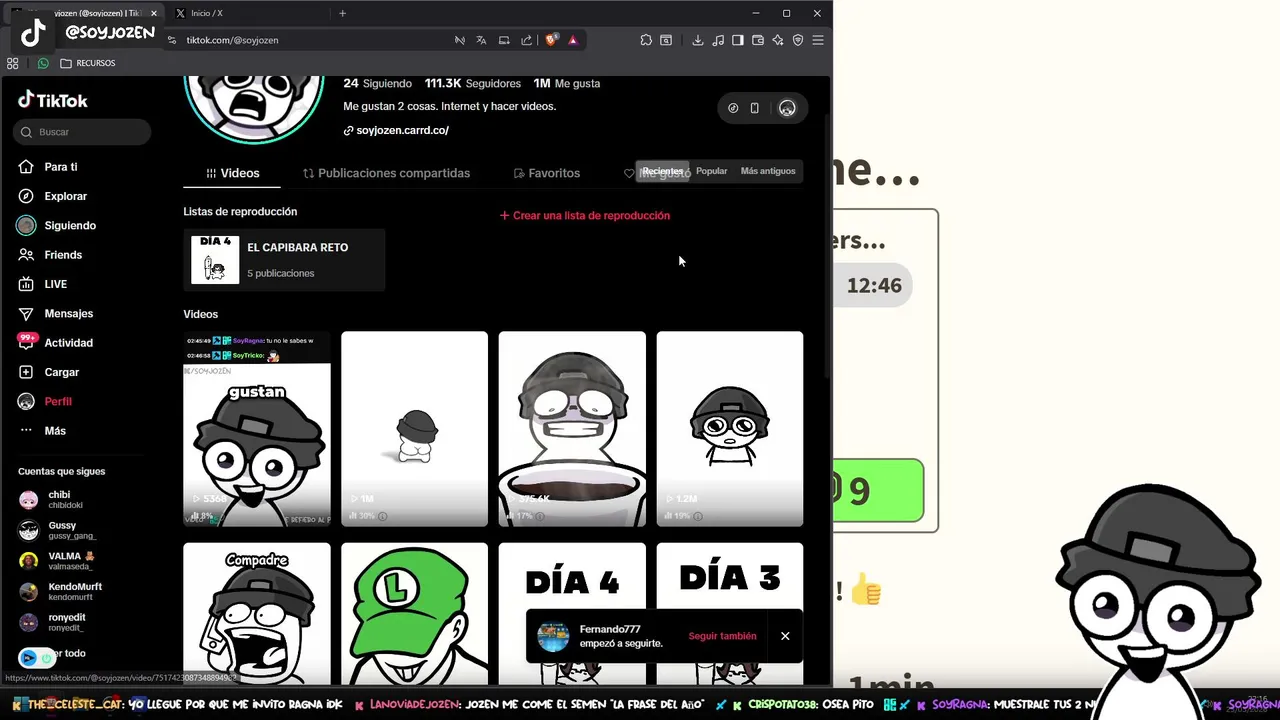Open the 1M views video thumbnail
This screenshot has height=720, width=1280.
(x=414, y=429)
